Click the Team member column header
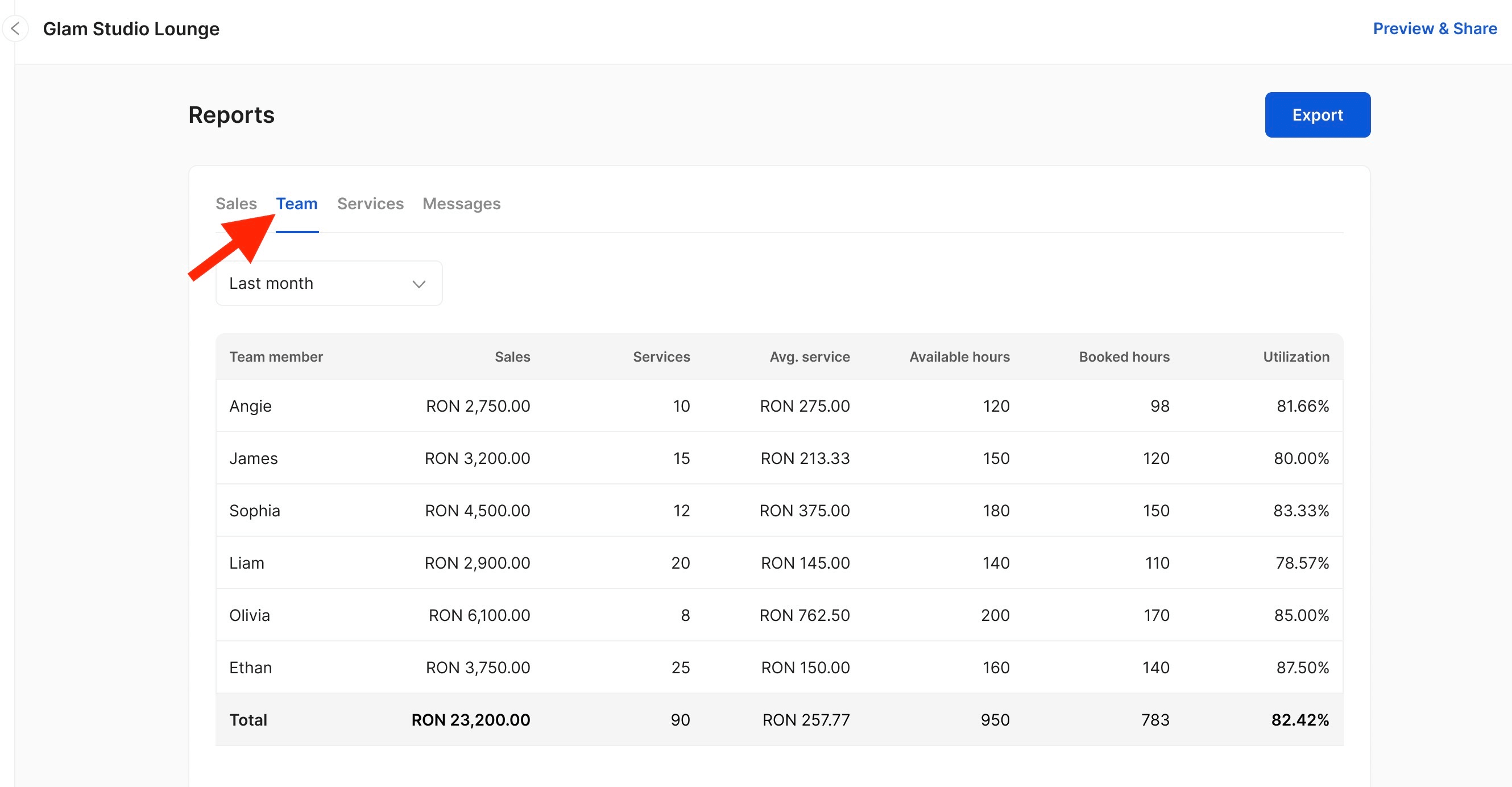 pos(276,357)
